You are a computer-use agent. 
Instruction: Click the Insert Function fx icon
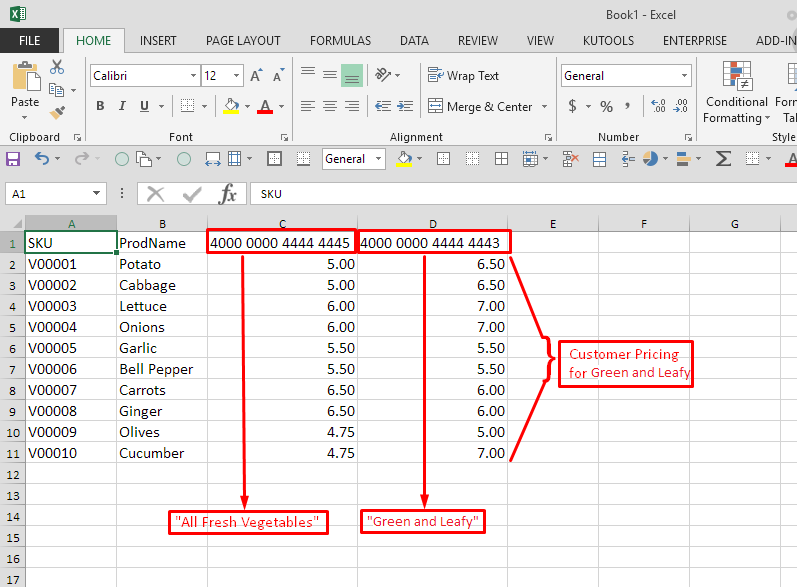pos(228,194)
